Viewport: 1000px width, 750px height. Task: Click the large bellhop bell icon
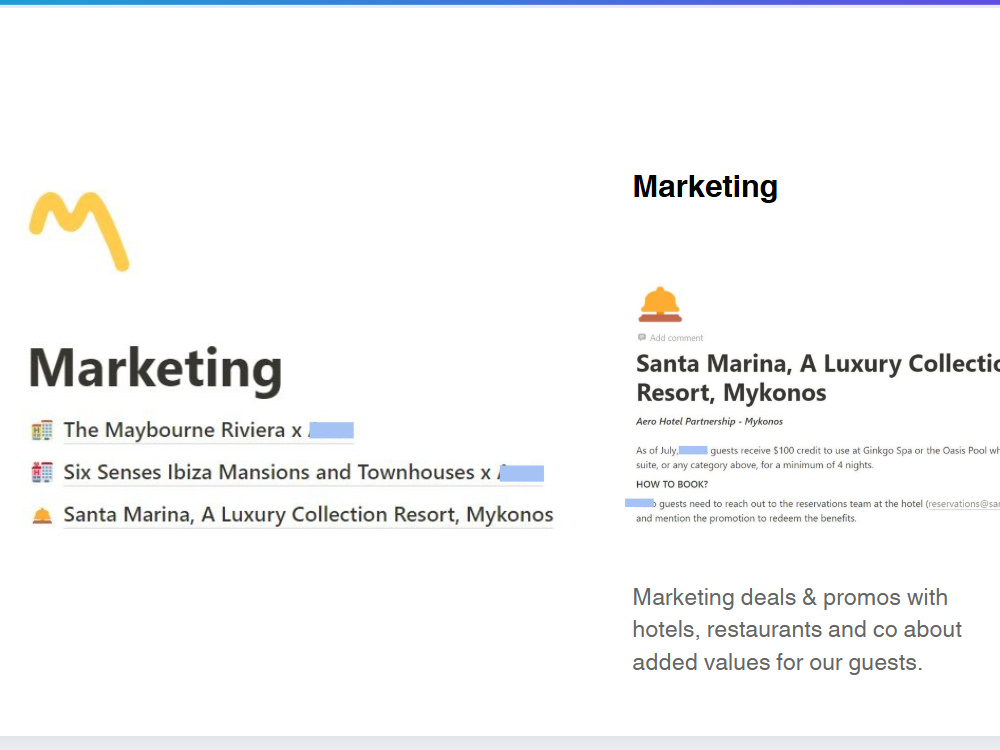pyautogui.click(x=660, y=304)
